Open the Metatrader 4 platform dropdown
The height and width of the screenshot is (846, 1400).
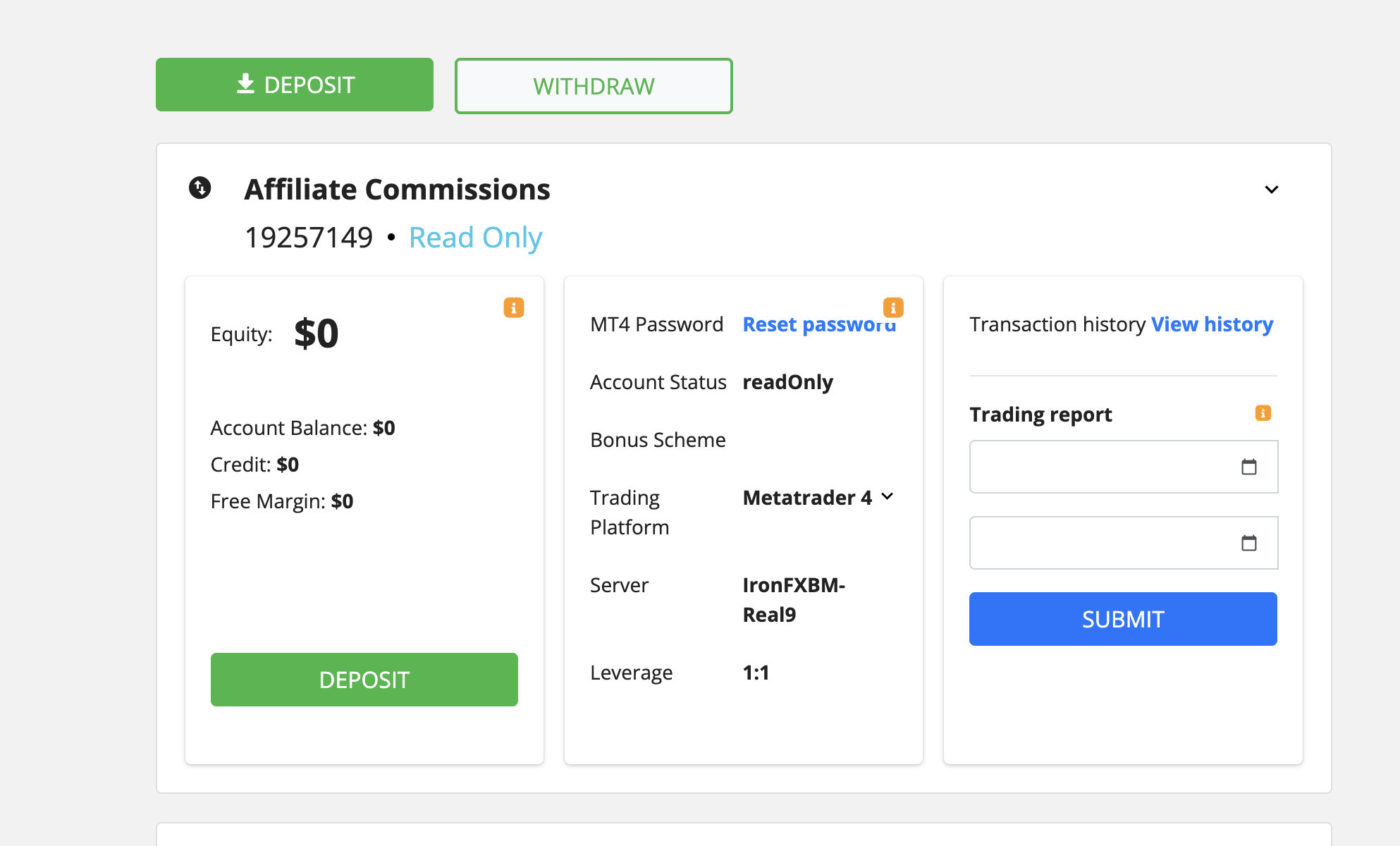(818, 498)
